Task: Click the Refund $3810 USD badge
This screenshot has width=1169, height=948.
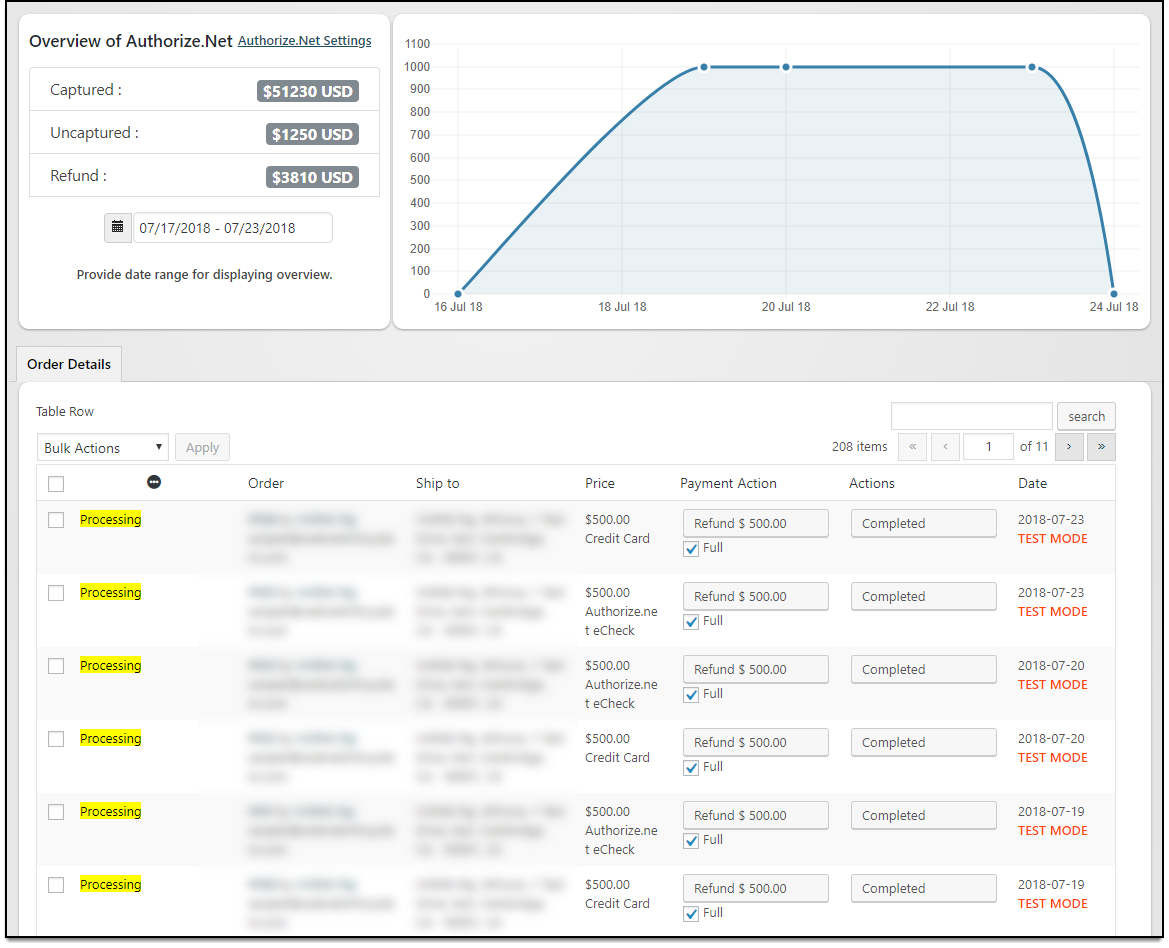Action: coord(312,177)
